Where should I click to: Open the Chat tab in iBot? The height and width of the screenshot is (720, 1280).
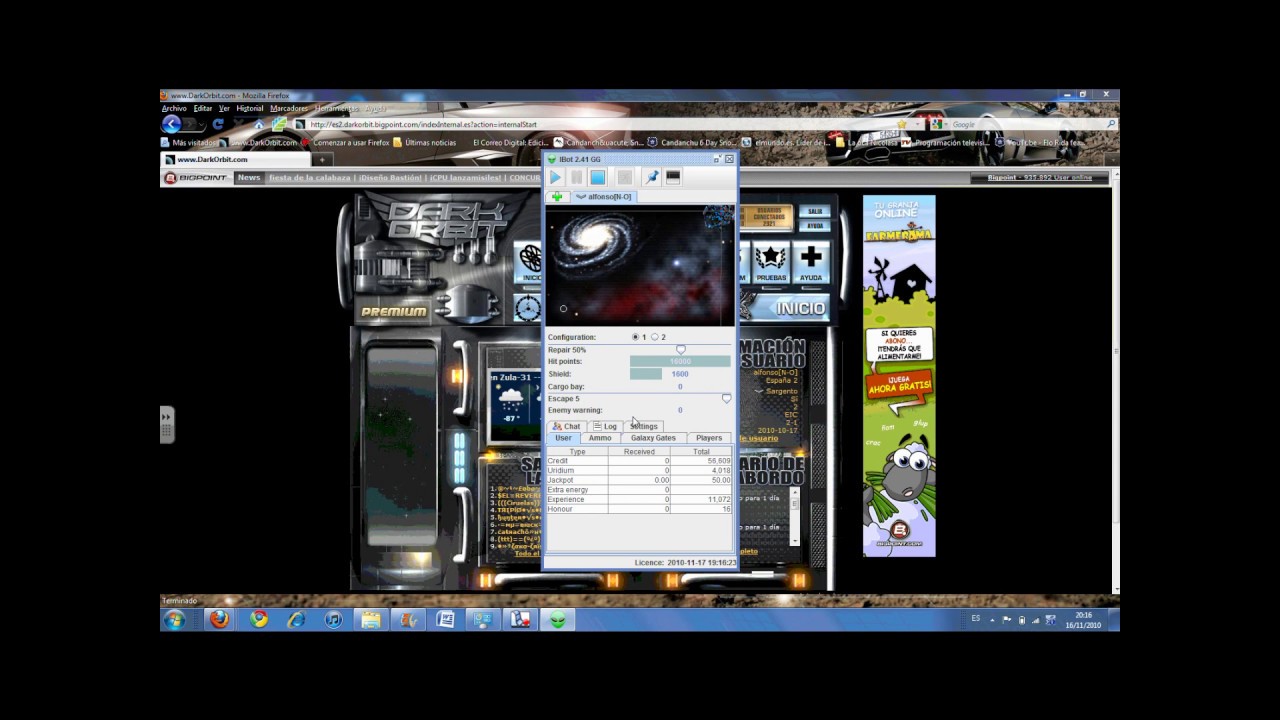(566, 426)
